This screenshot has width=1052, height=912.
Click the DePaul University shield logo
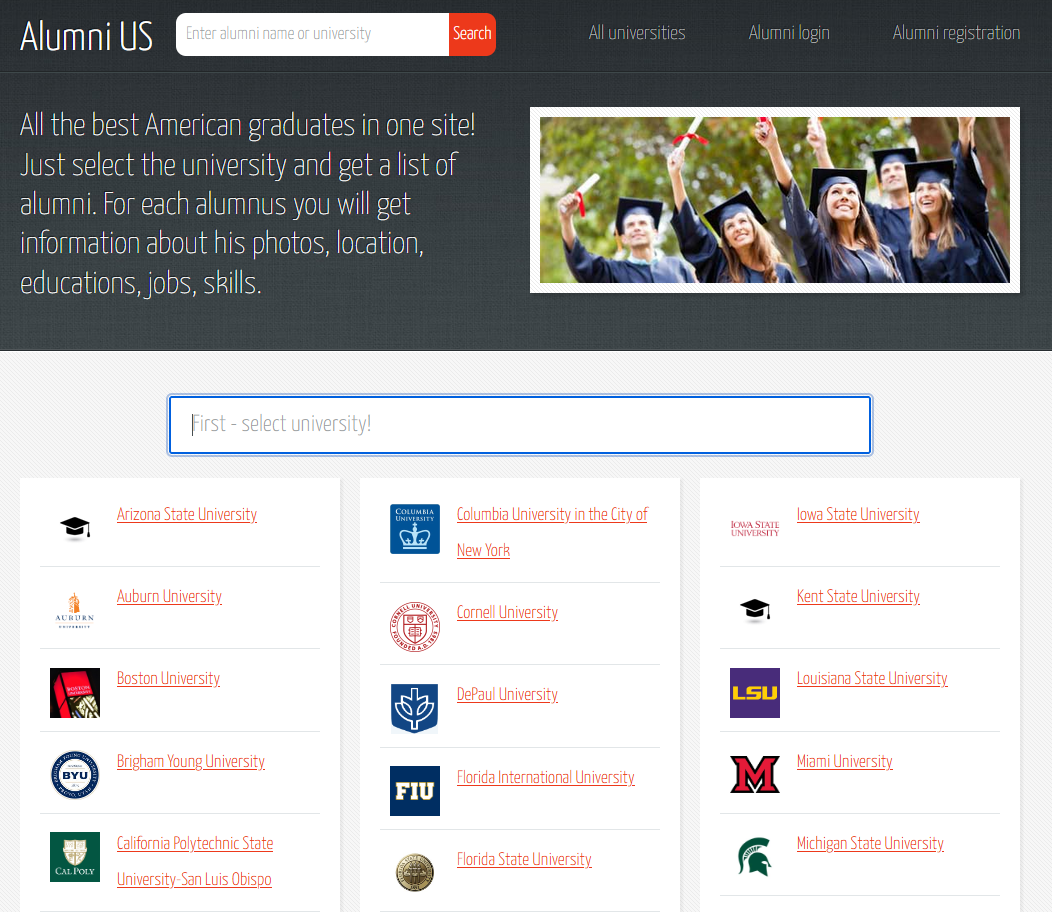coord(414,709)
